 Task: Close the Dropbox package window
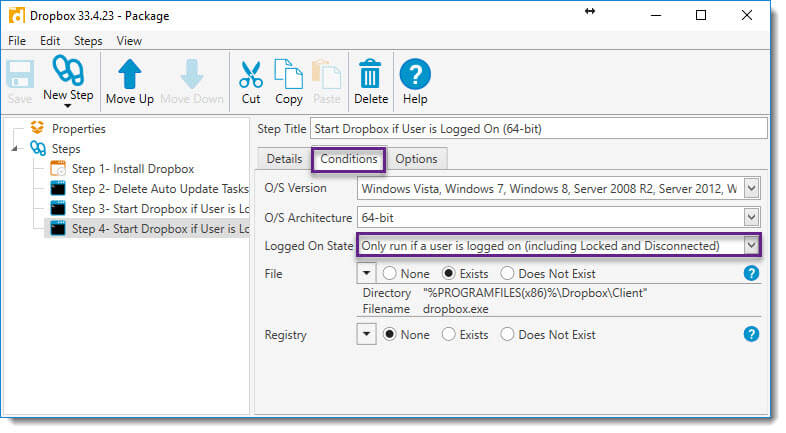coord(746,16)
